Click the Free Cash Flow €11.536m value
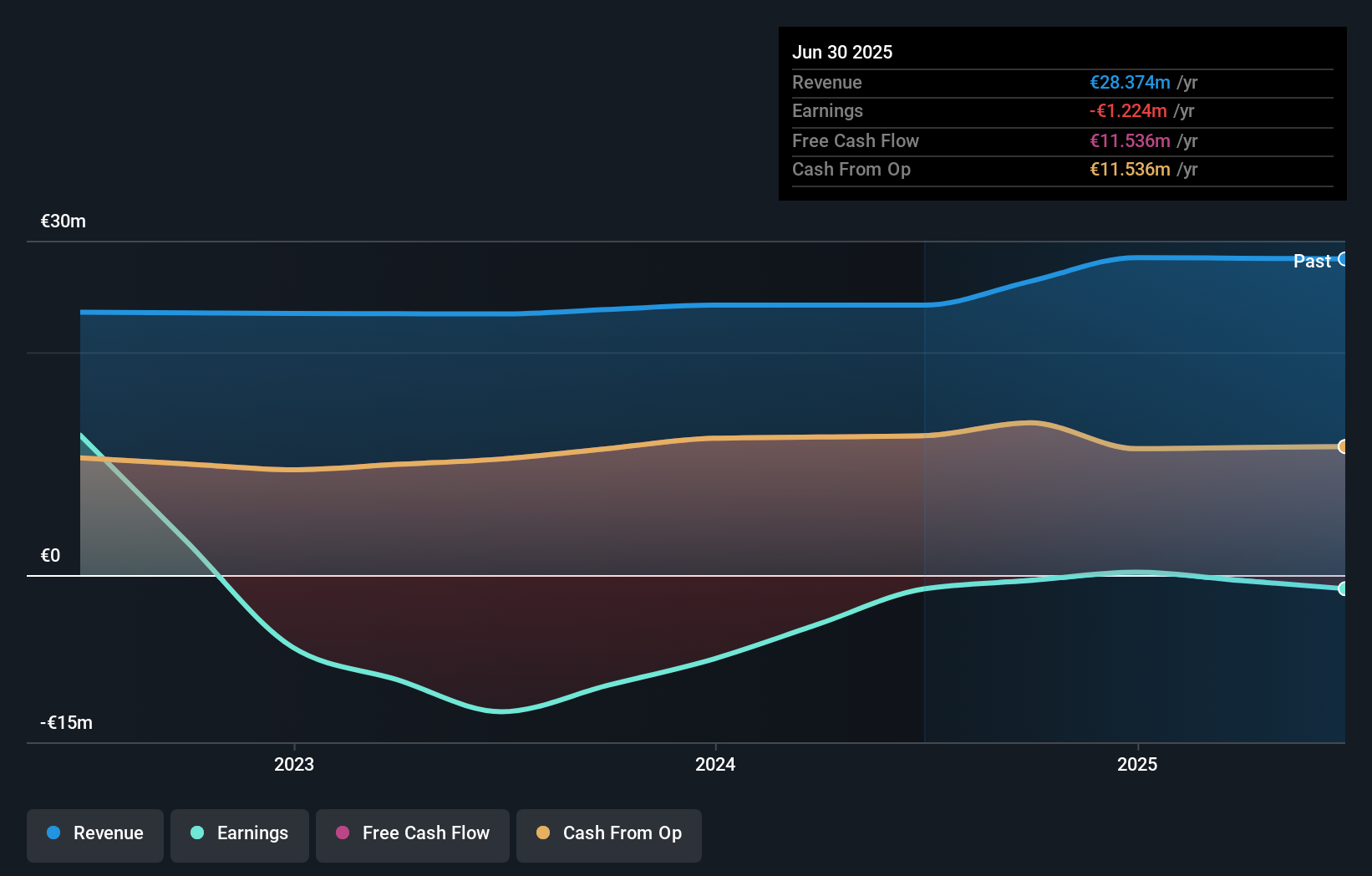Screen dimensions: 1372x876 (x=1130, y=140)
